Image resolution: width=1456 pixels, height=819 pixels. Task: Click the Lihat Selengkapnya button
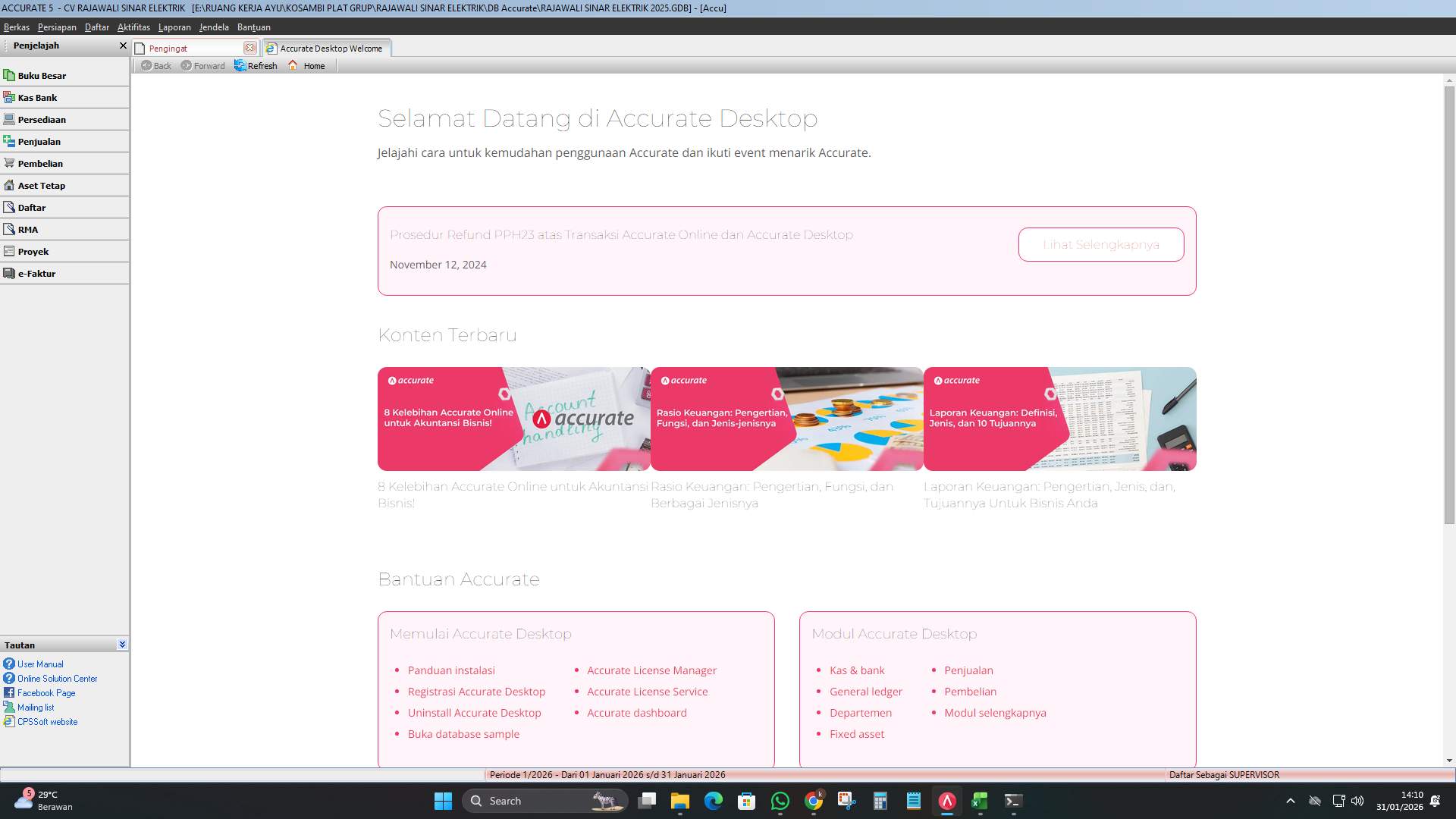1100,244
